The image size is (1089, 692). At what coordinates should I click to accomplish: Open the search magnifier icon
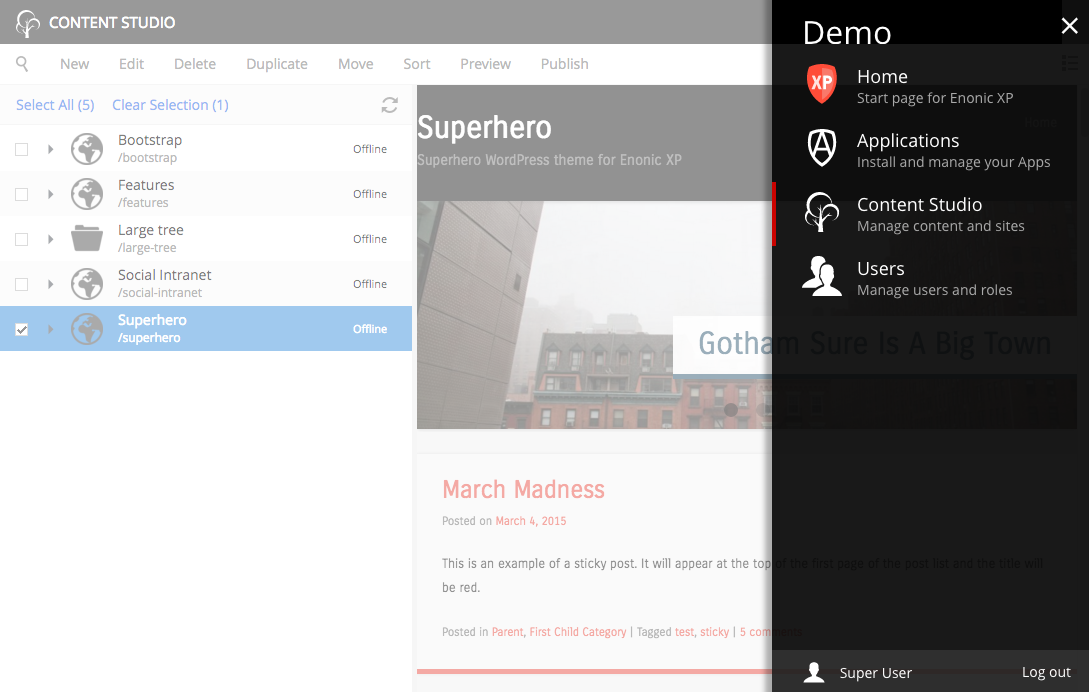[x=22, y=64]
